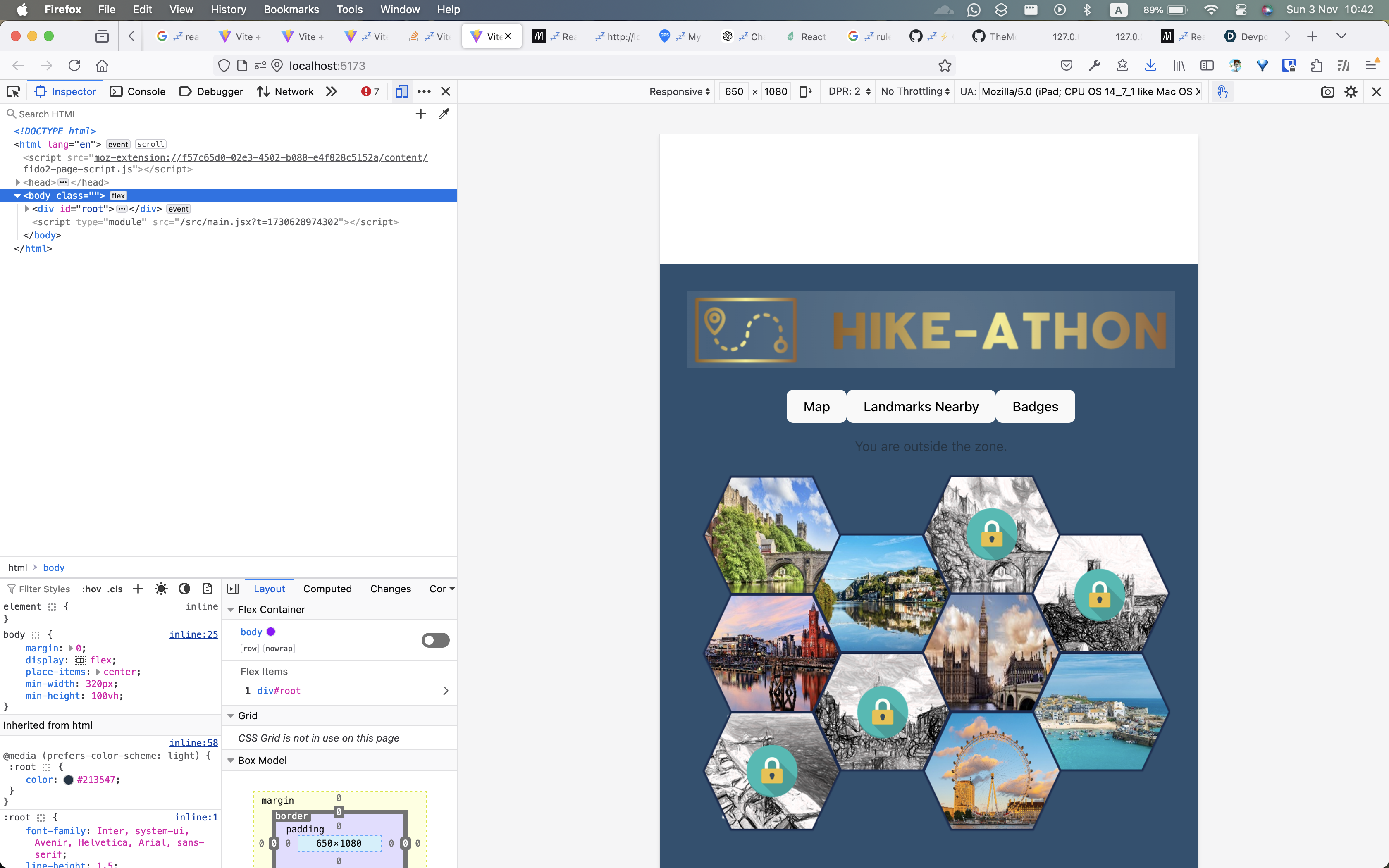Take a screenshot of the viewport
1389x868 pixels.
[1327, 92]
